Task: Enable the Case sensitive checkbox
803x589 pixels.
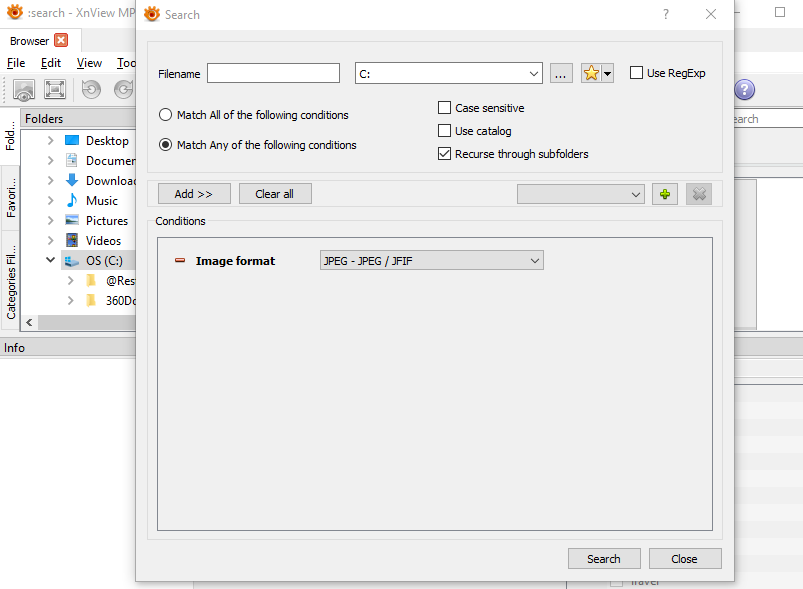Action: click(444, 108)
